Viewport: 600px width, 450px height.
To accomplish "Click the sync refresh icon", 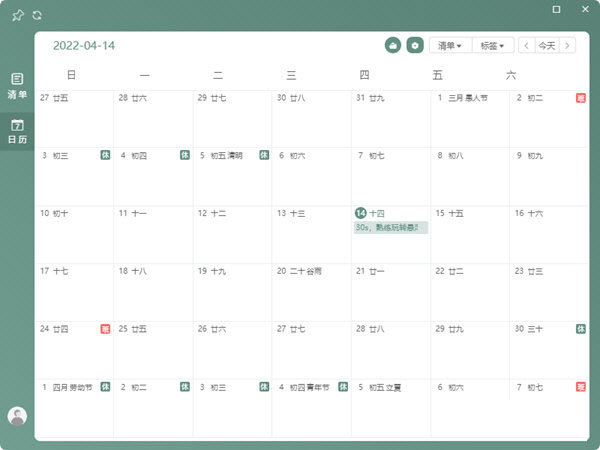I will pos(37,15).
